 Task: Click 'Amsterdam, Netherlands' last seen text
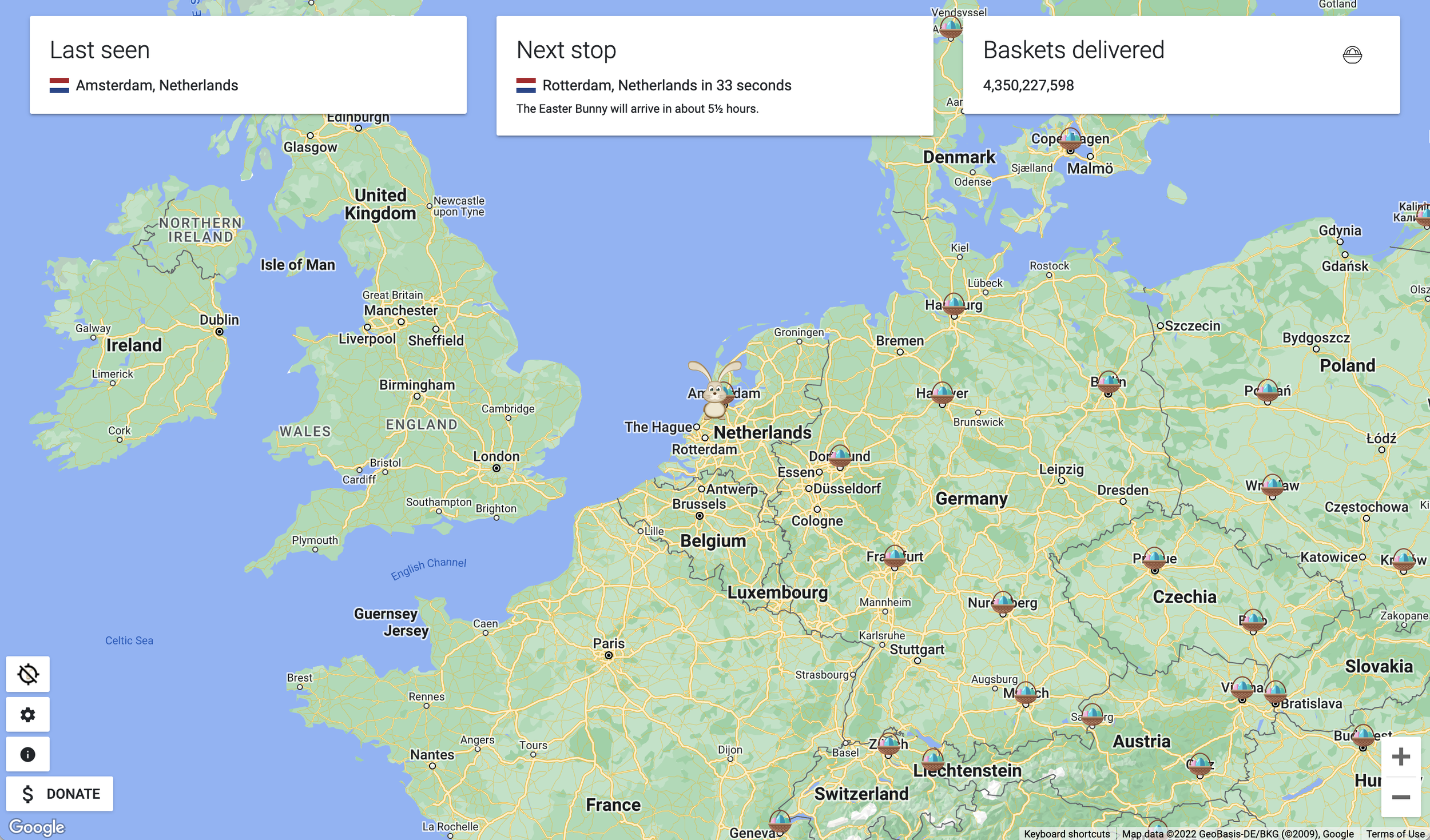pyautogui.click(x=157, y=85)
